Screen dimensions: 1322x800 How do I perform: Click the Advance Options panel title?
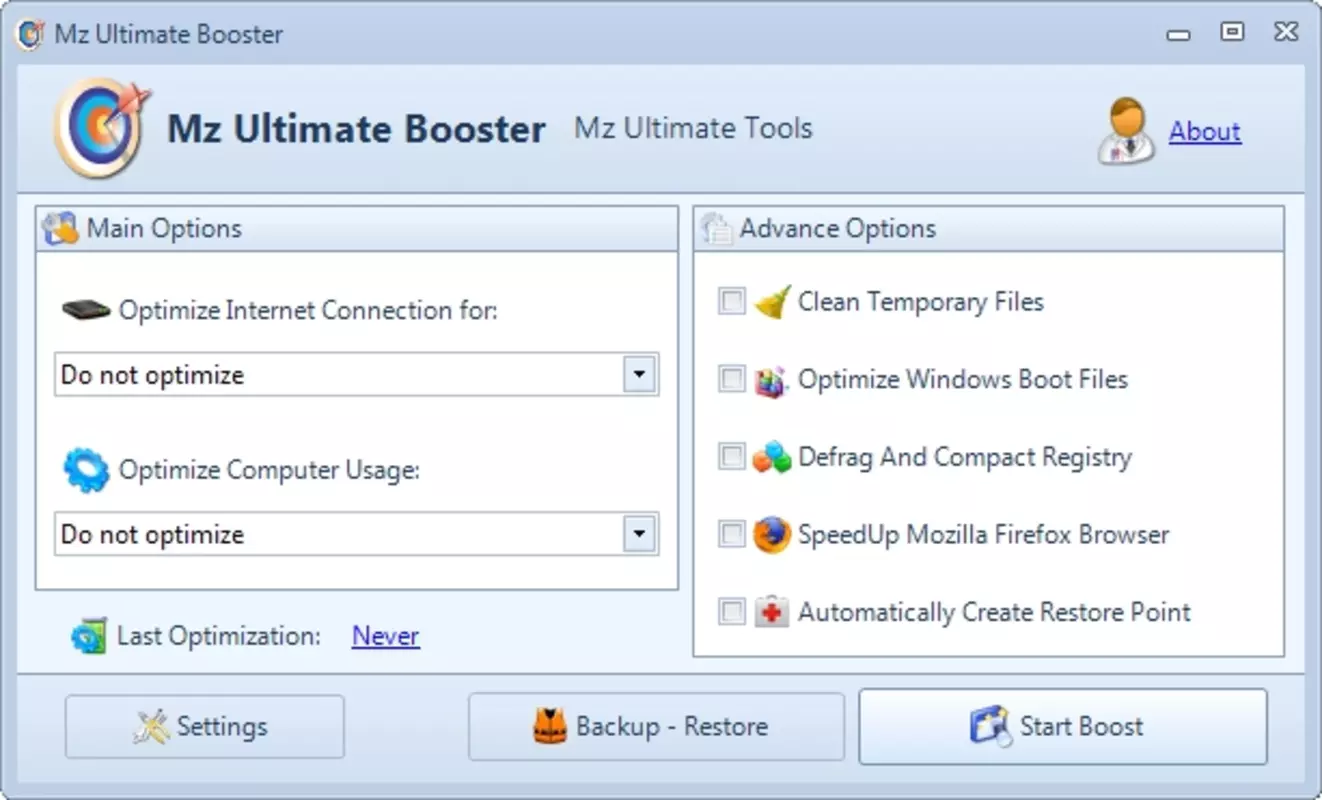(x=838, y=228)
